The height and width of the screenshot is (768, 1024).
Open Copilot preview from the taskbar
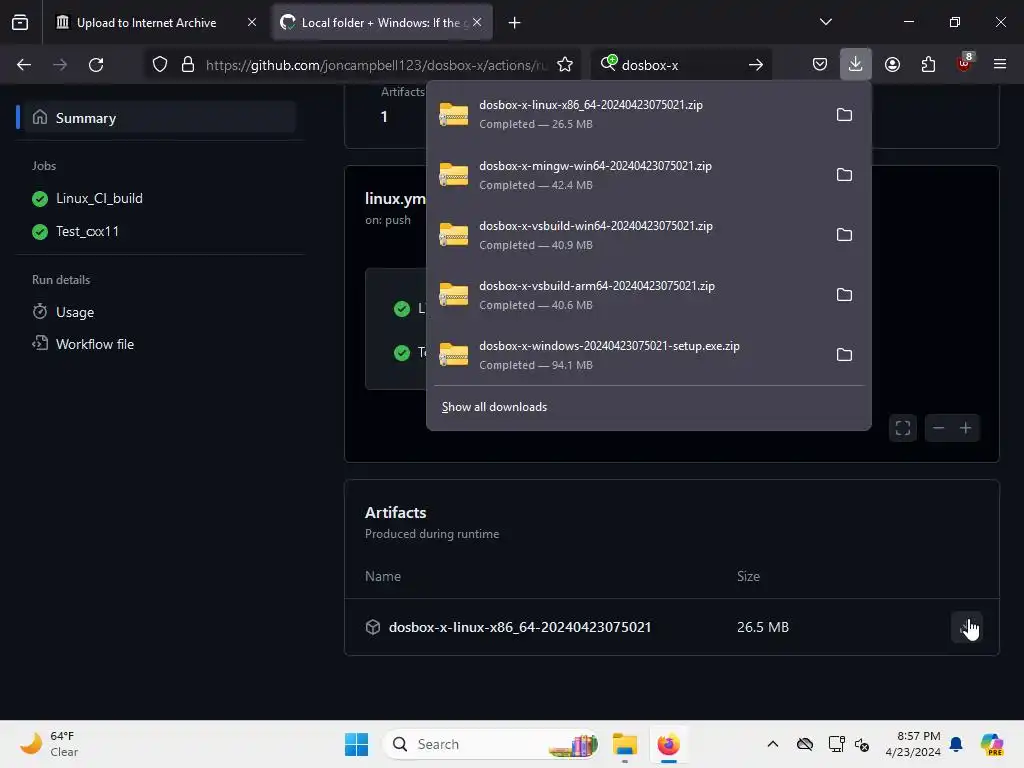click(991, 744)
